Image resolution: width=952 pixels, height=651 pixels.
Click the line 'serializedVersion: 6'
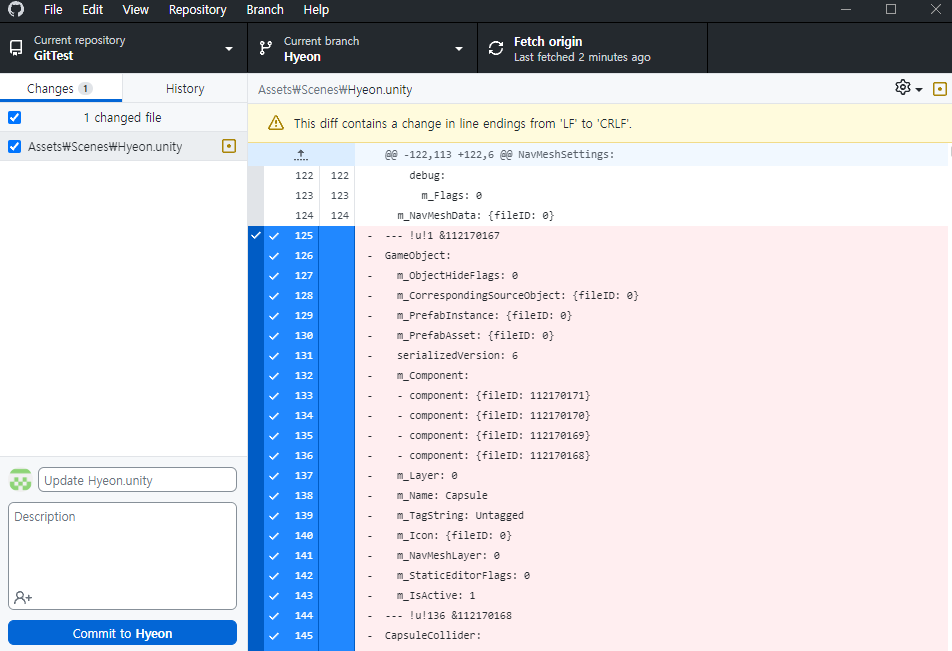(457, 356)
